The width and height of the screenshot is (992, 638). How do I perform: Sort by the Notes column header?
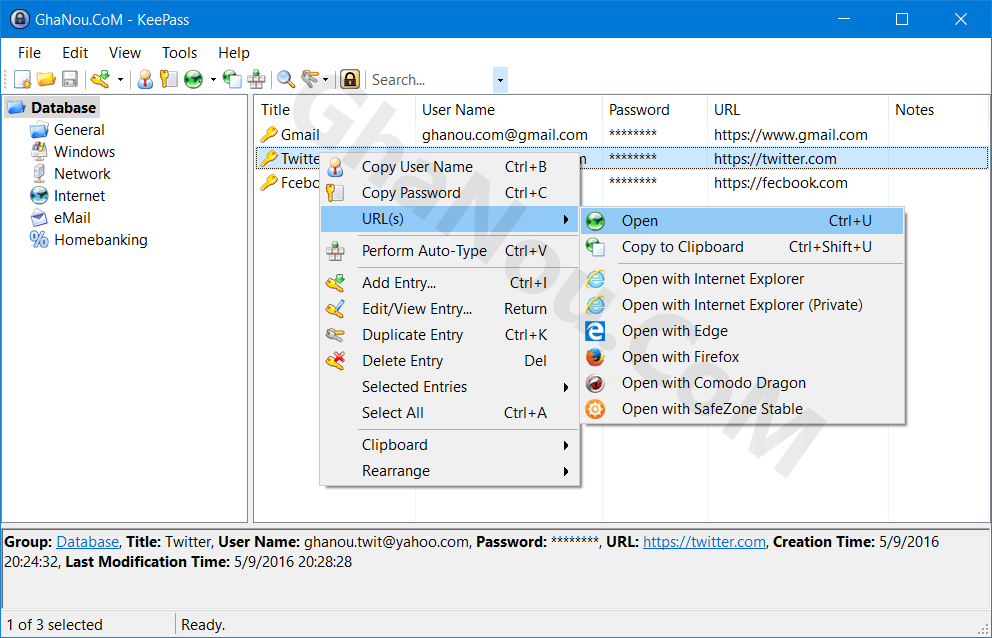coord(939,109)
